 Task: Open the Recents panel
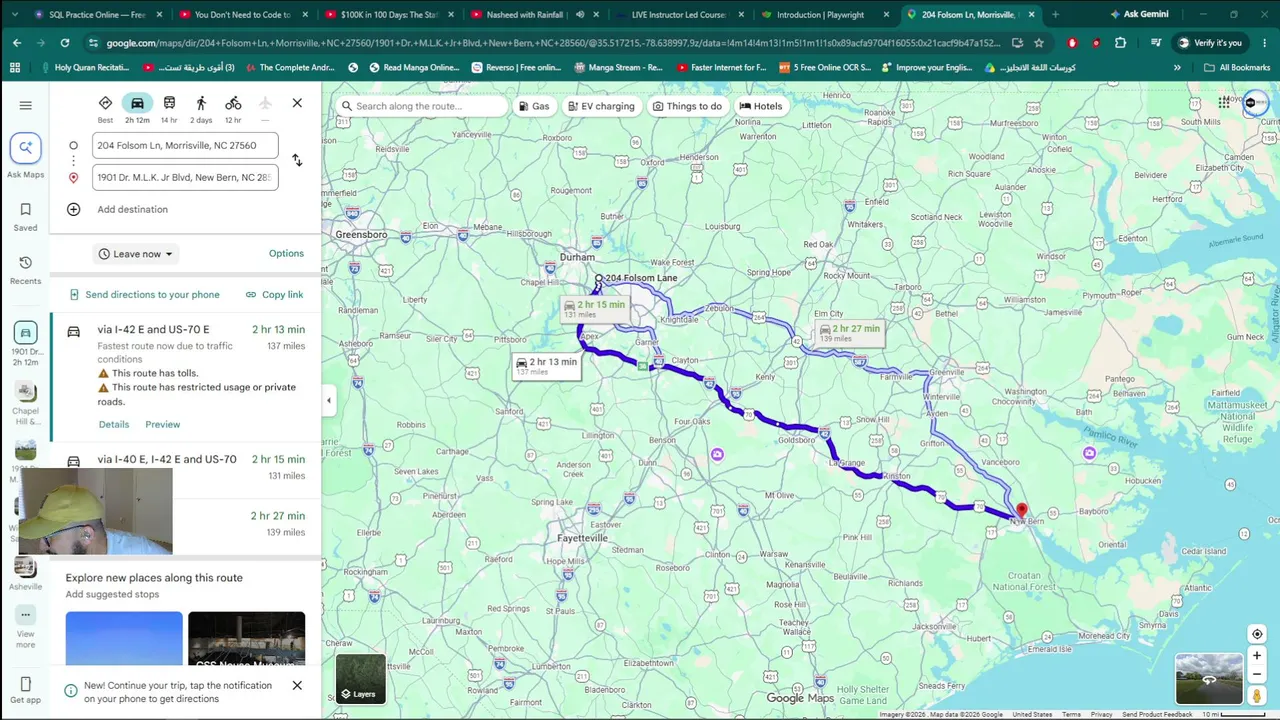point(26,270)
